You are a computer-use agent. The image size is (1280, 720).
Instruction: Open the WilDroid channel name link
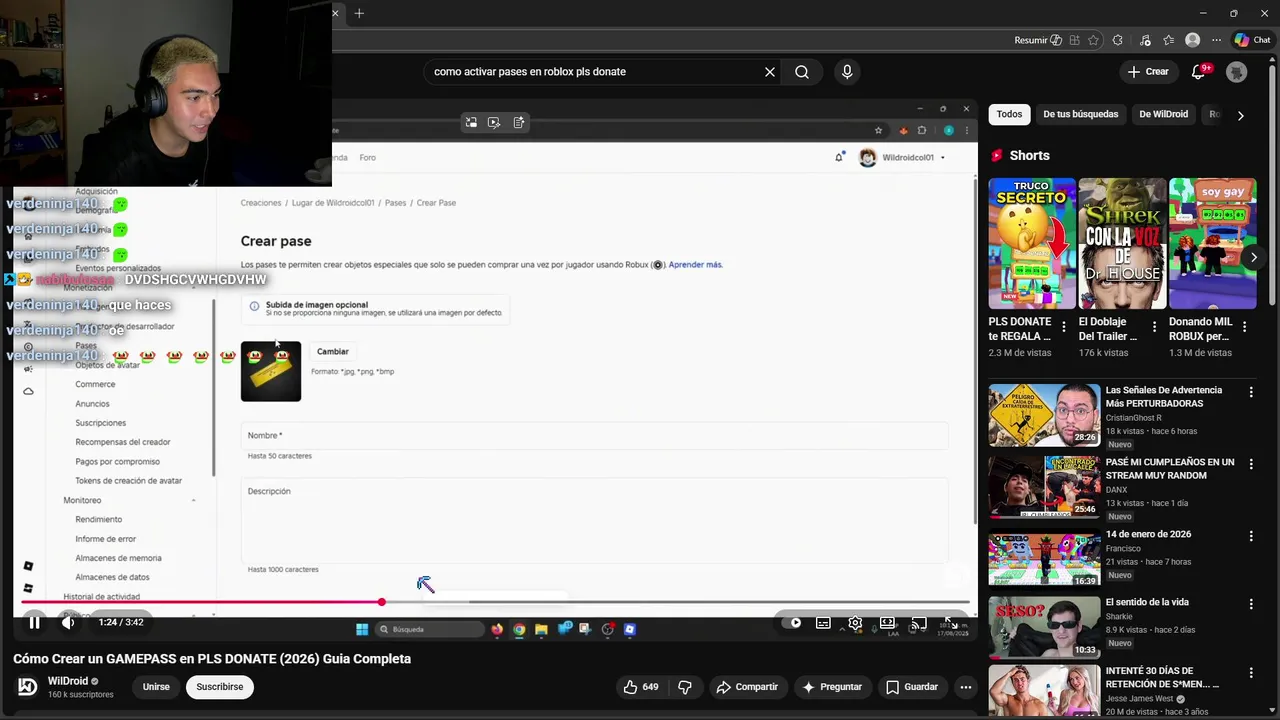click(68, 681)
